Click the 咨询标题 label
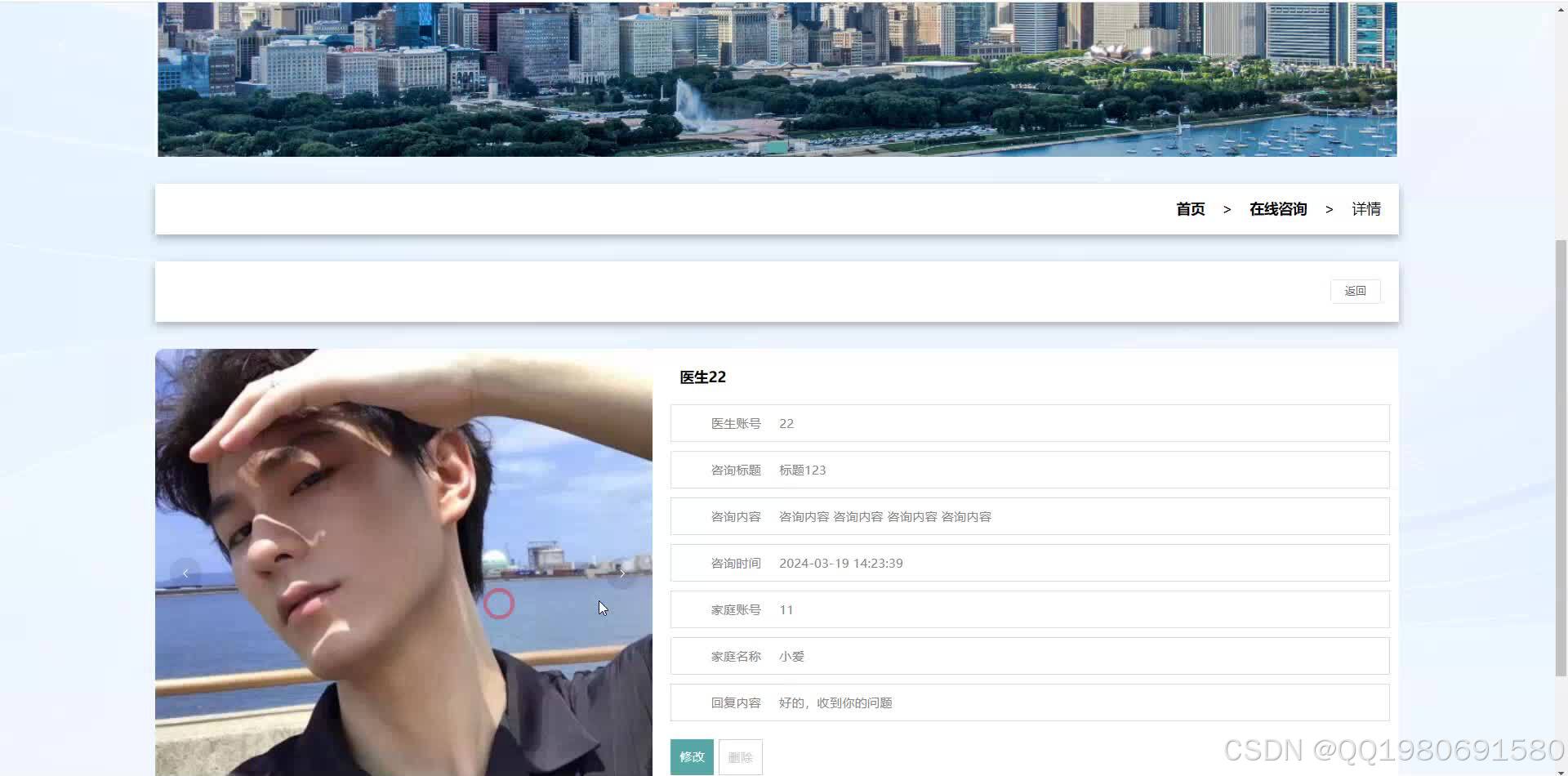The image size is (1568, 776). (736, 470)
